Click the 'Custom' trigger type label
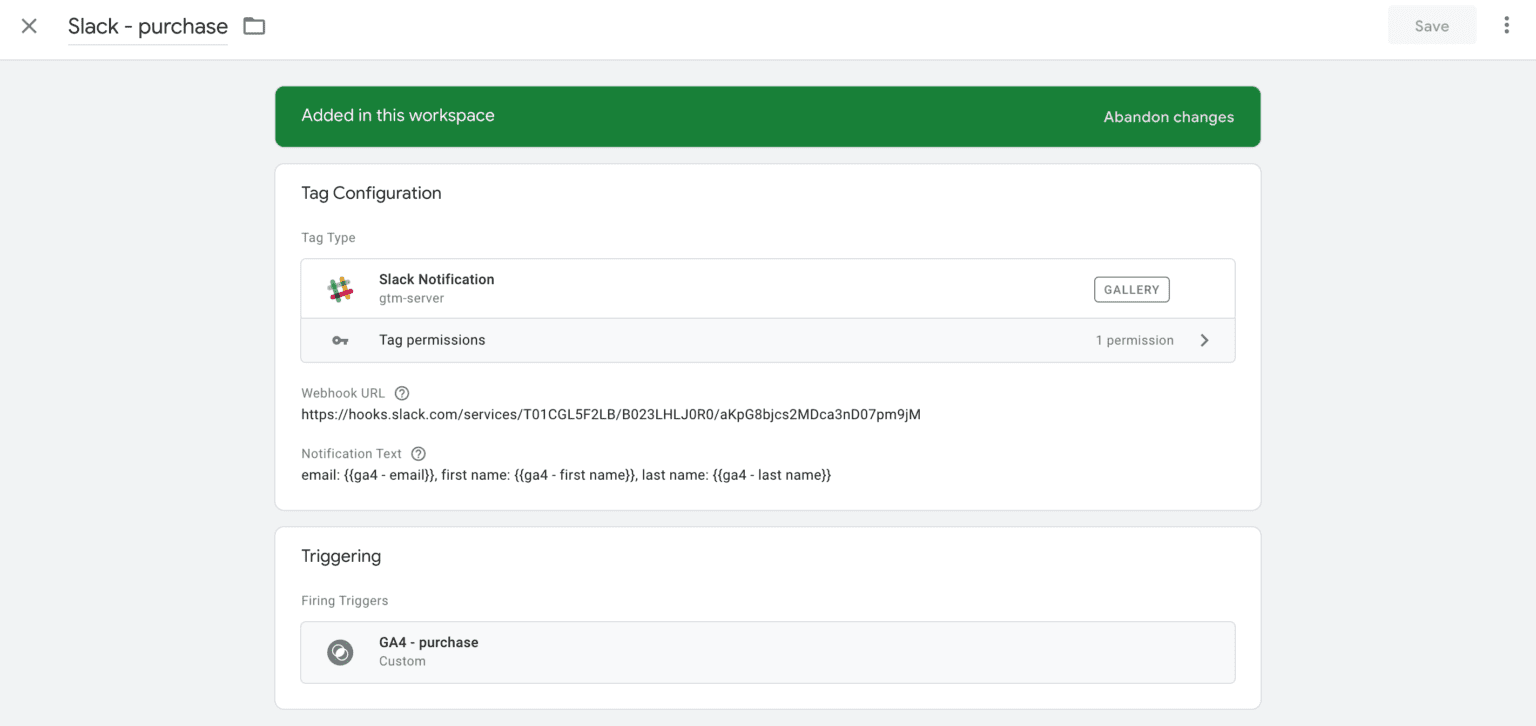This screenshot has height=726, width=1536. coord(402,661)
